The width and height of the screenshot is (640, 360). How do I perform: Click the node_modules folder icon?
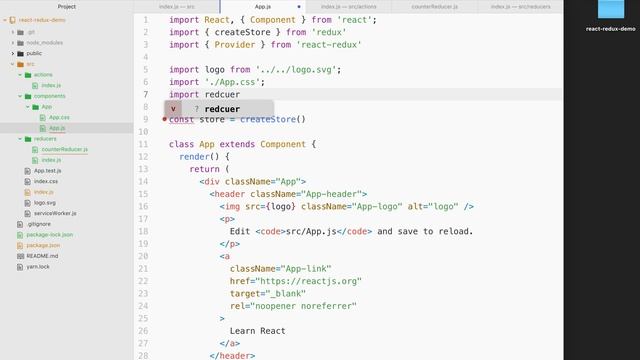pos(20,43)
